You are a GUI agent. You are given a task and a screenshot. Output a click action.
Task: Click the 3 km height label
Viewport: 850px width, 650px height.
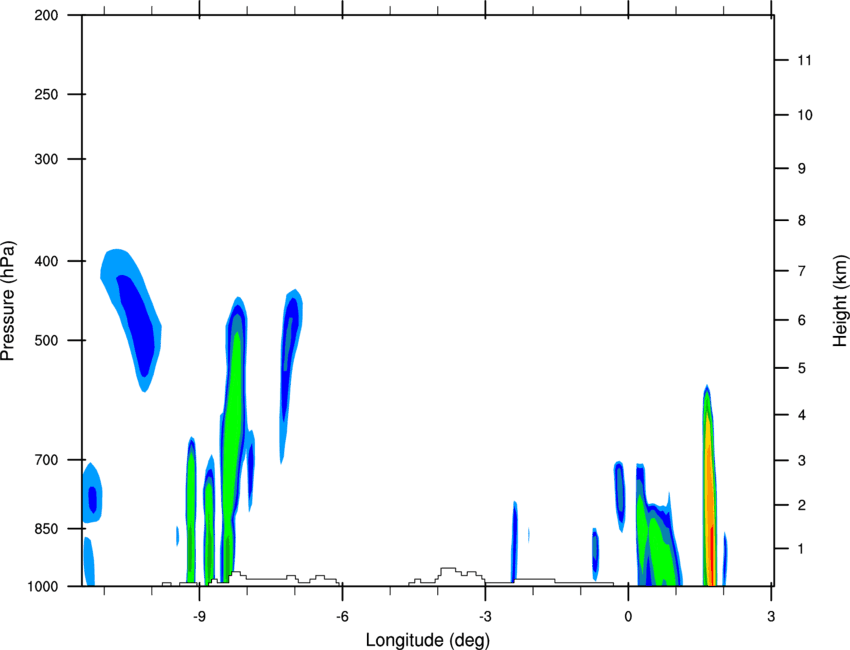pyautogui.click(x=801, y=460)
